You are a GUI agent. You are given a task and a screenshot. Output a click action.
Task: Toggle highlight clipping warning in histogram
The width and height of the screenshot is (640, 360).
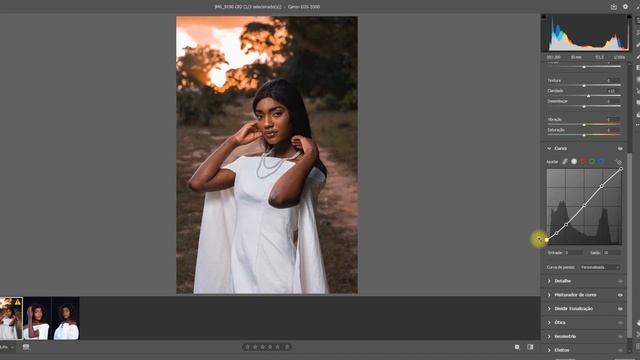629,17
